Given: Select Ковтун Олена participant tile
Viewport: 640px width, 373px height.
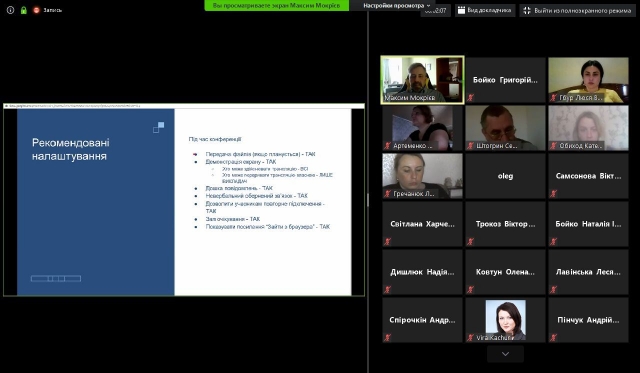Looking at the screenshot, I should [x=505, y=272].
